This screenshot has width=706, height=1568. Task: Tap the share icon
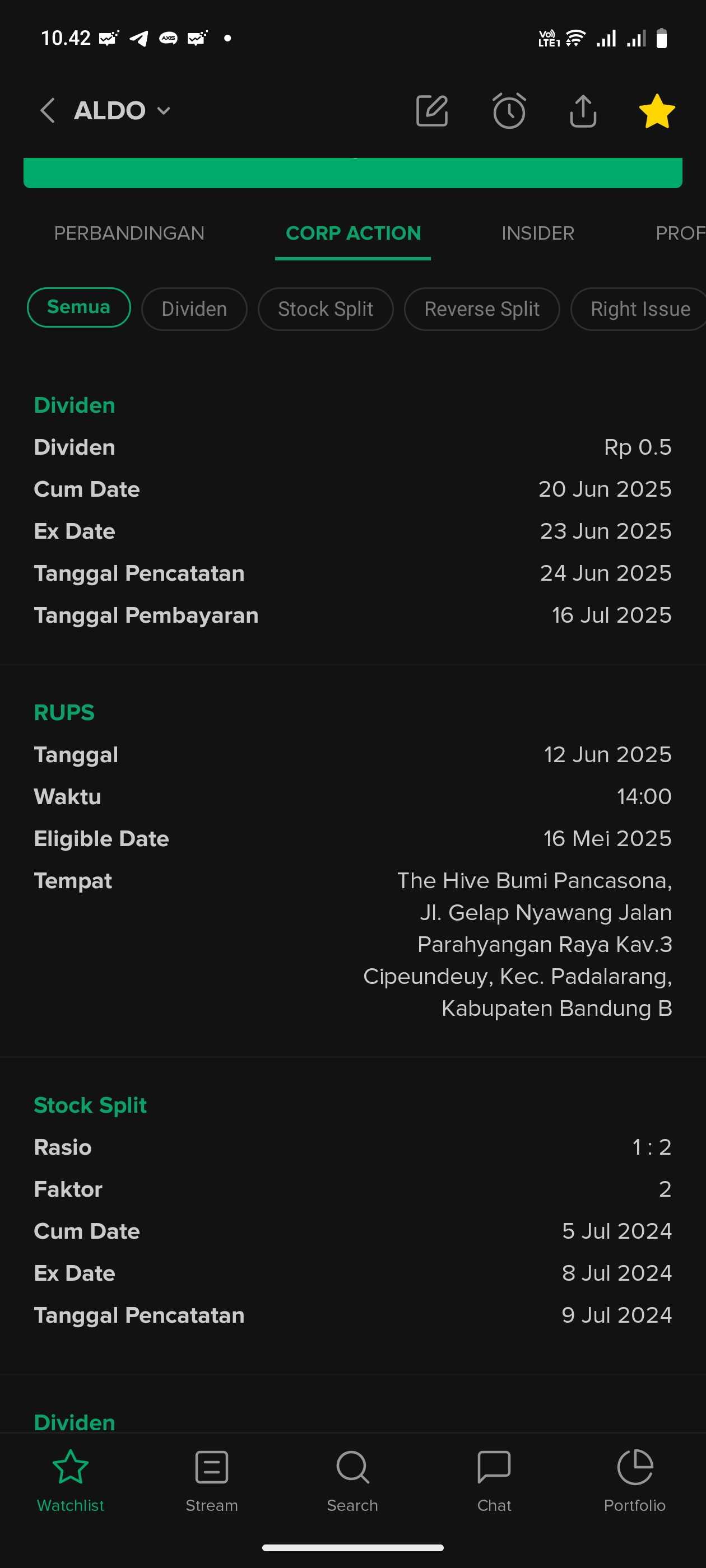coord(583,111)
